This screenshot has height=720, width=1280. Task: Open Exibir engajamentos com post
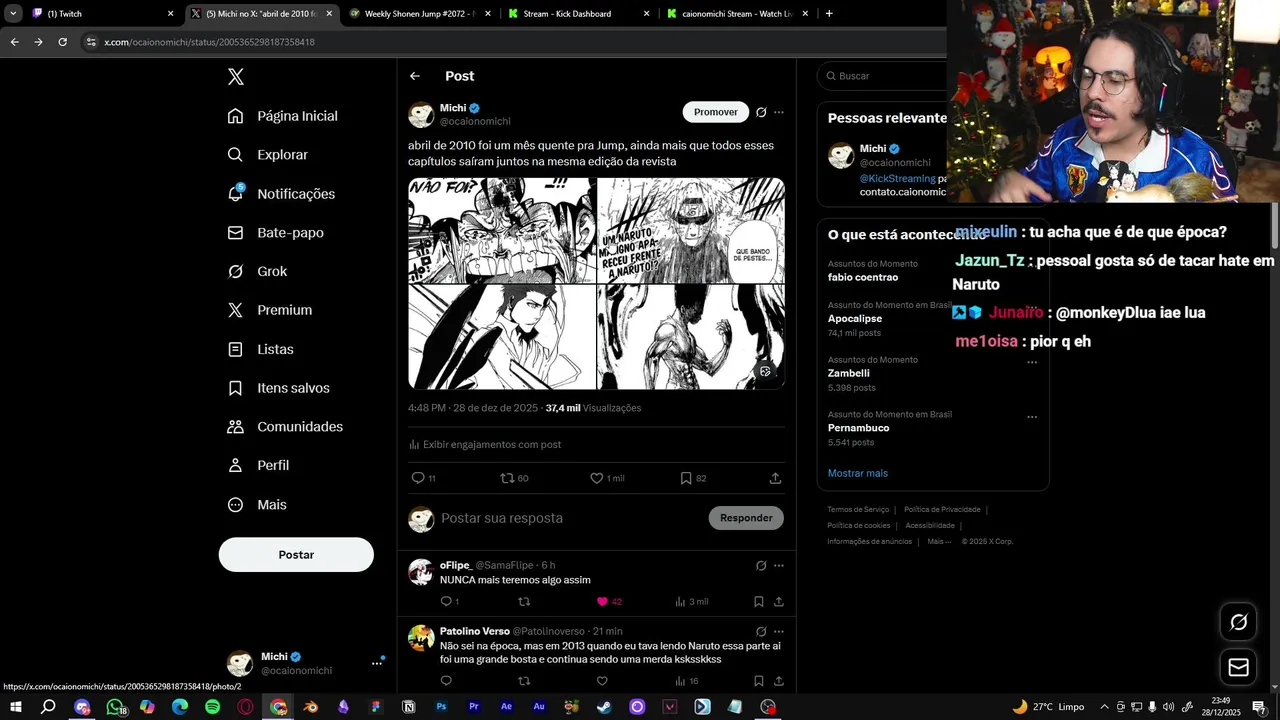click(x=485, y=445)
